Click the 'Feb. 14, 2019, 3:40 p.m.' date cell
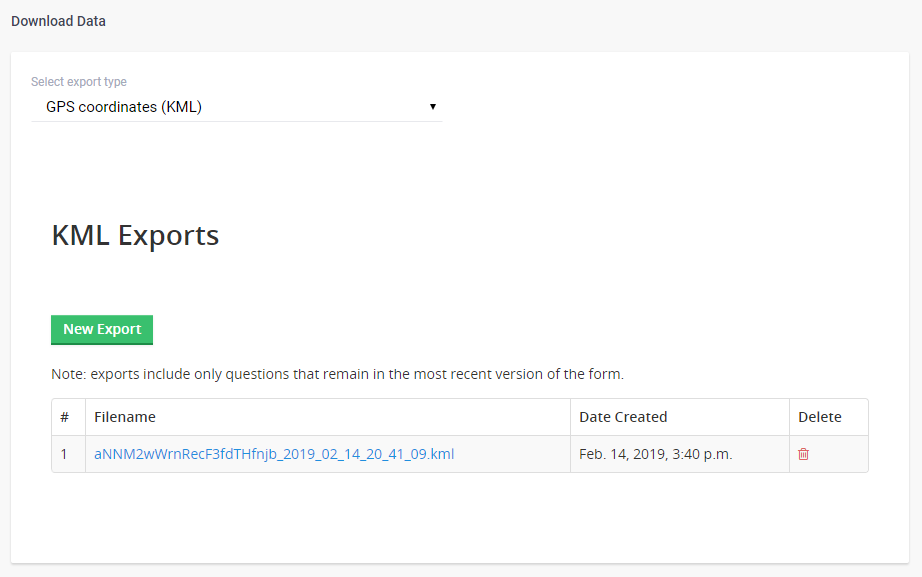Viewport: 922px width, 577px height. pos(656,454)
